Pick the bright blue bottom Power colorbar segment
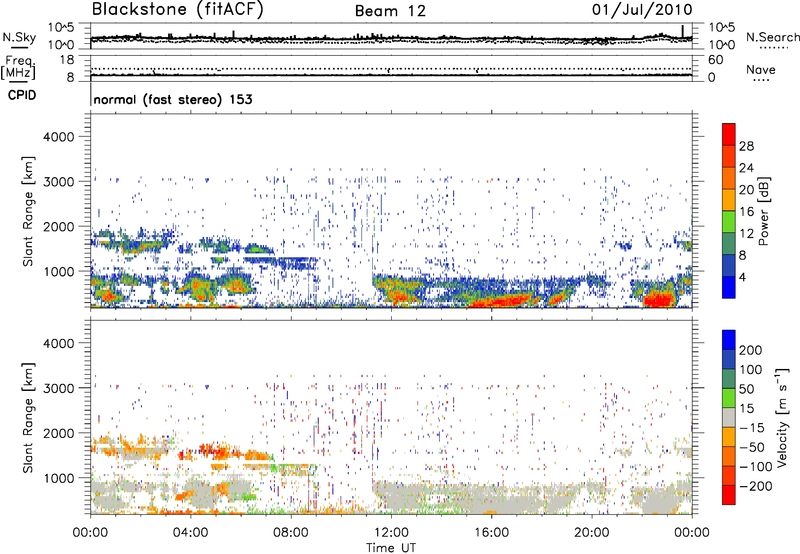The width and height of the screenshot is (800, 554). [729, 287]
